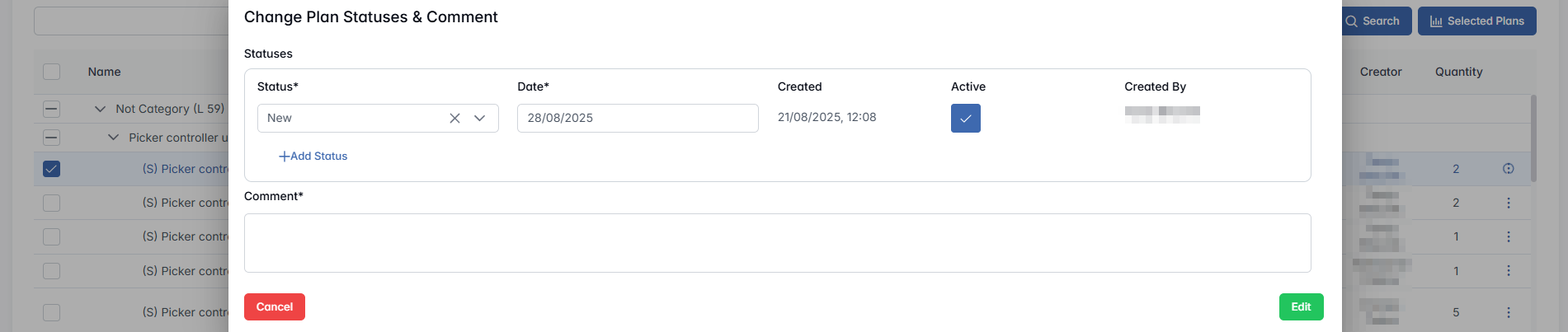Collapse the Picker controller tree group

click(x=113, y=138)
